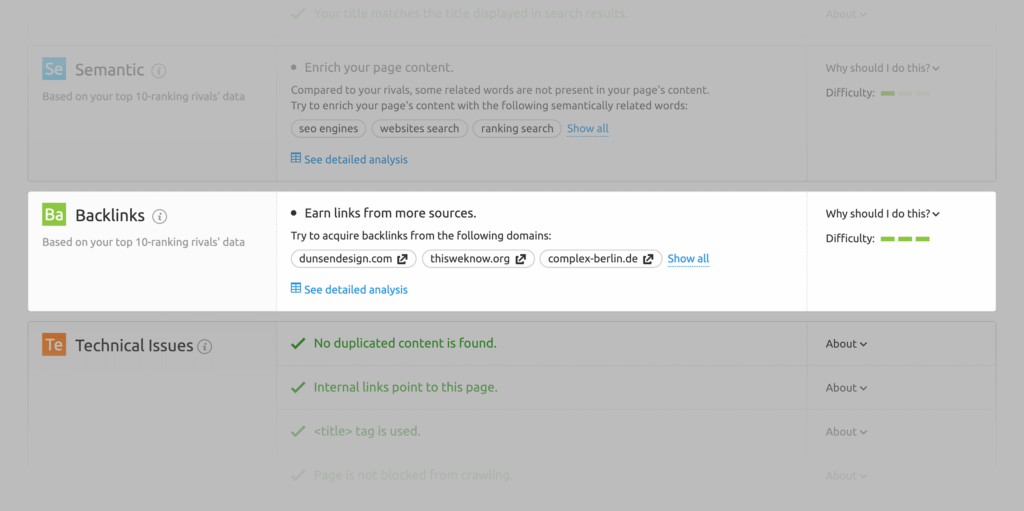Open external link icon for thisweknow.org
This screenshot has height=511, width=1024.
(x=520, y=259)
